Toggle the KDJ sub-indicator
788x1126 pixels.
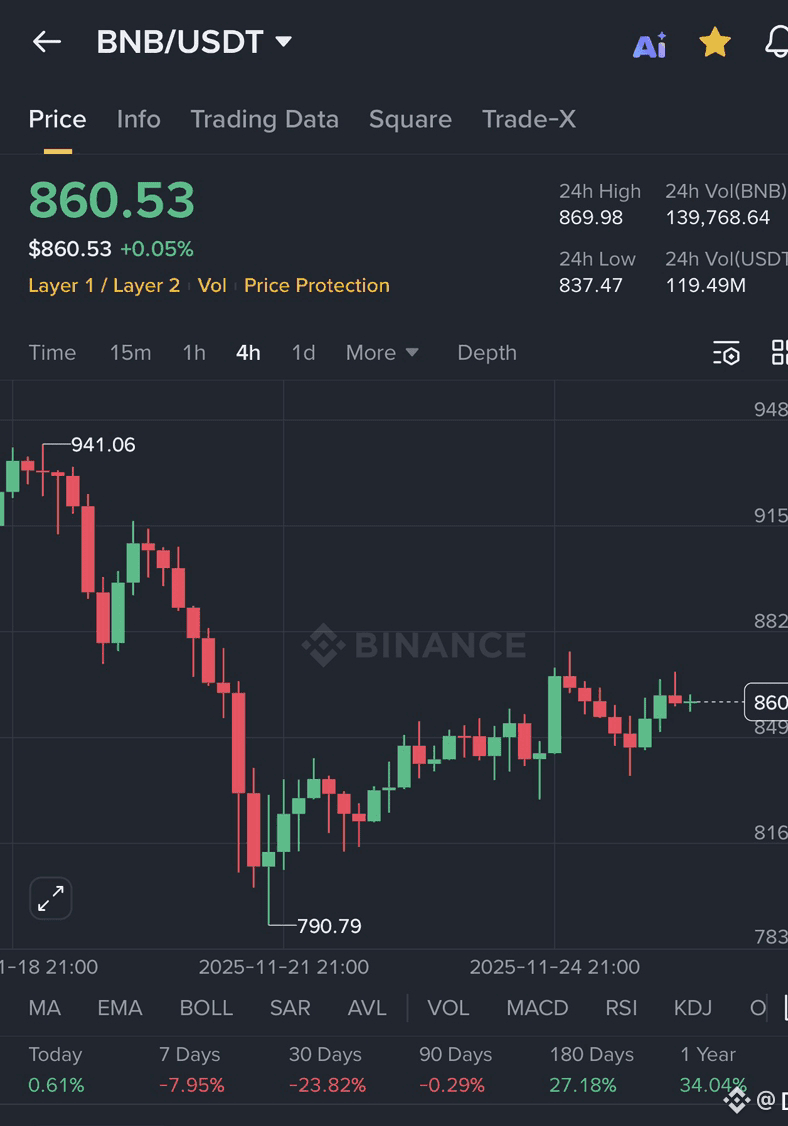click(x=692, y=1008)
